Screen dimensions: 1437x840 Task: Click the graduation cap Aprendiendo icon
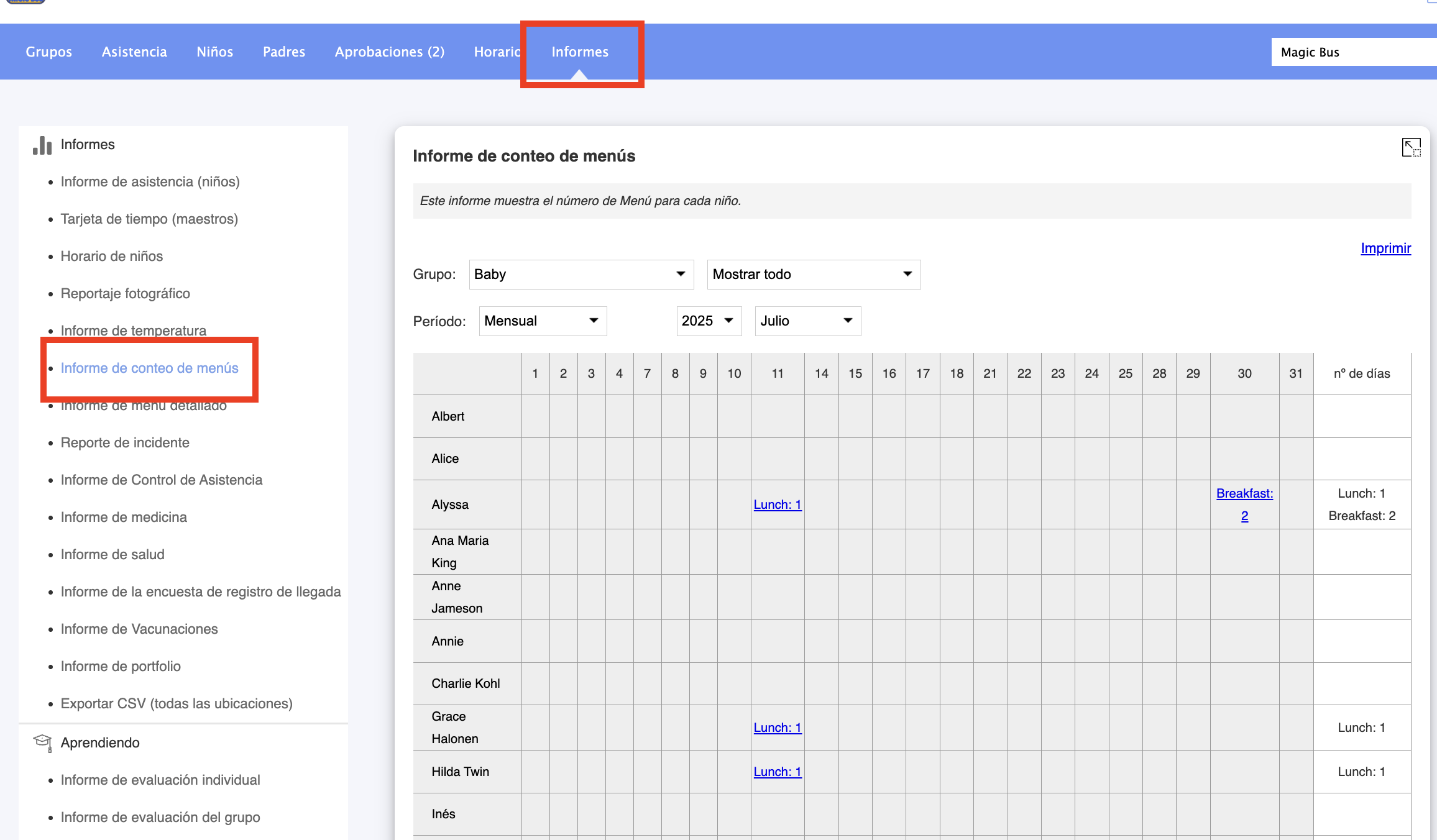pos(42,742)
